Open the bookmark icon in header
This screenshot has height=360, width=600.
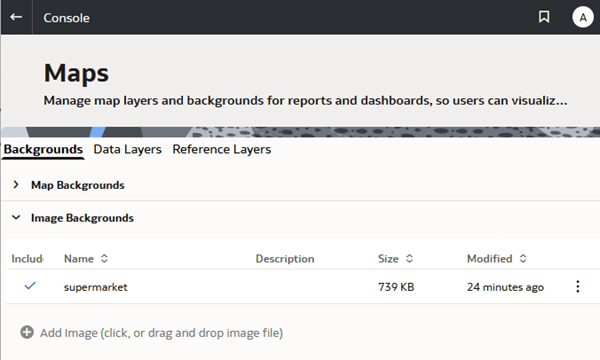pyautogui.click(x=544, y=17)
